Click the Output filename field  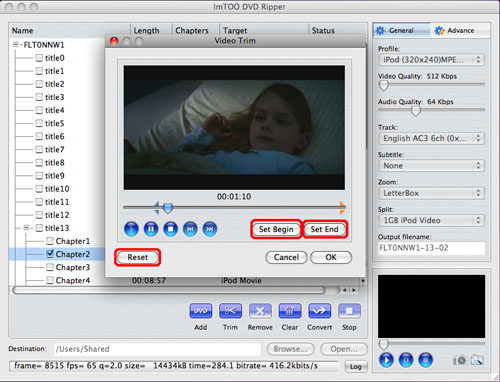(431, 248)
